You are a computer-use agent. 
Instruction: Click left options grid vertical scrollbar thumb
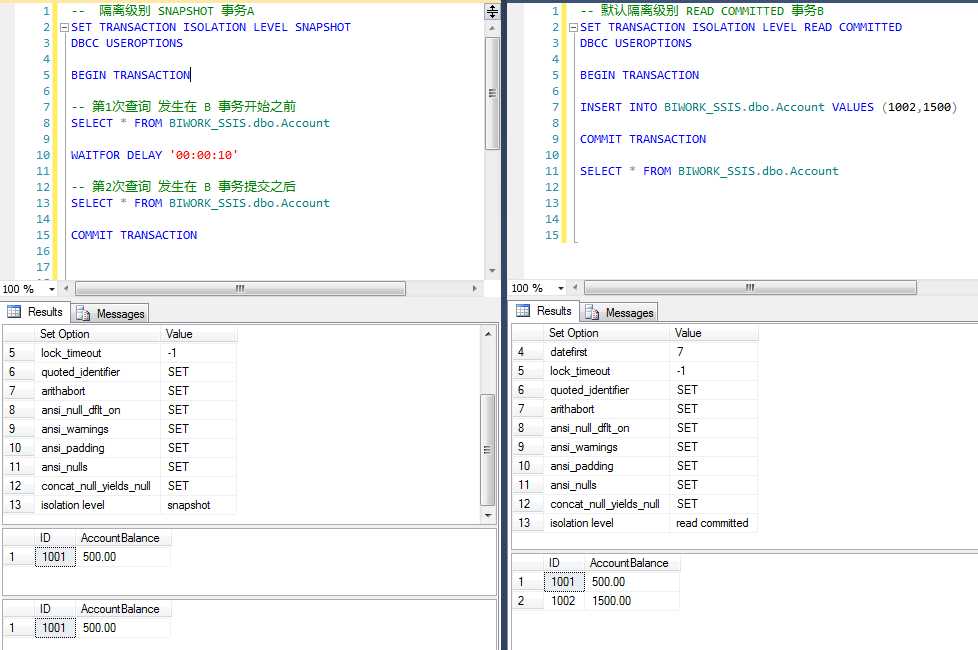[x=489, y=450]
